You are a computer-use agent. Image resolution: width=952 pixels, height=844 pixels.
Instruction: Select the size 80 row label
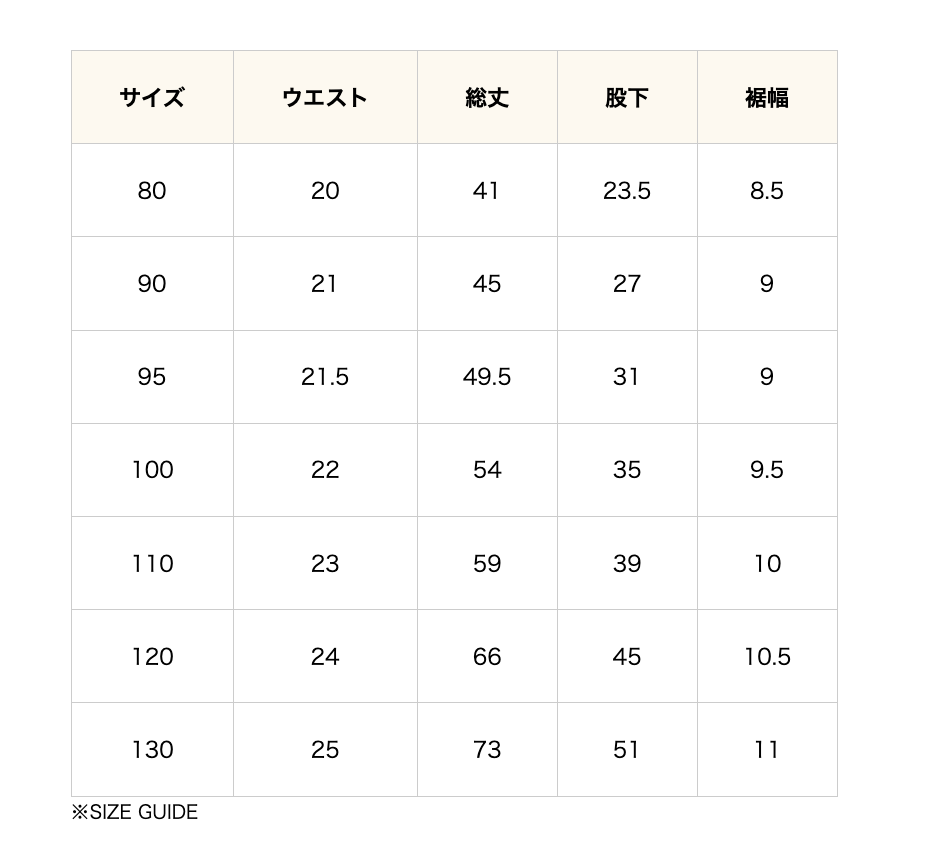[152, 191]
